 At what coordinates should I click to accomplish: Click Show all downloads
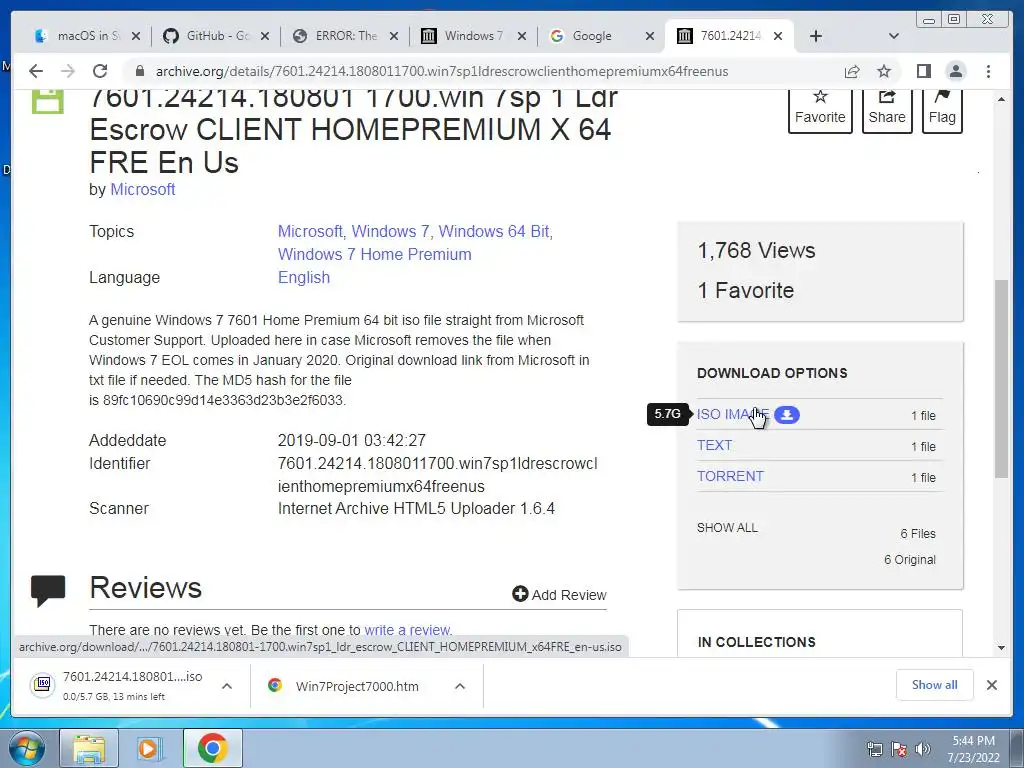pyautogui.click(x=935, y=685)
